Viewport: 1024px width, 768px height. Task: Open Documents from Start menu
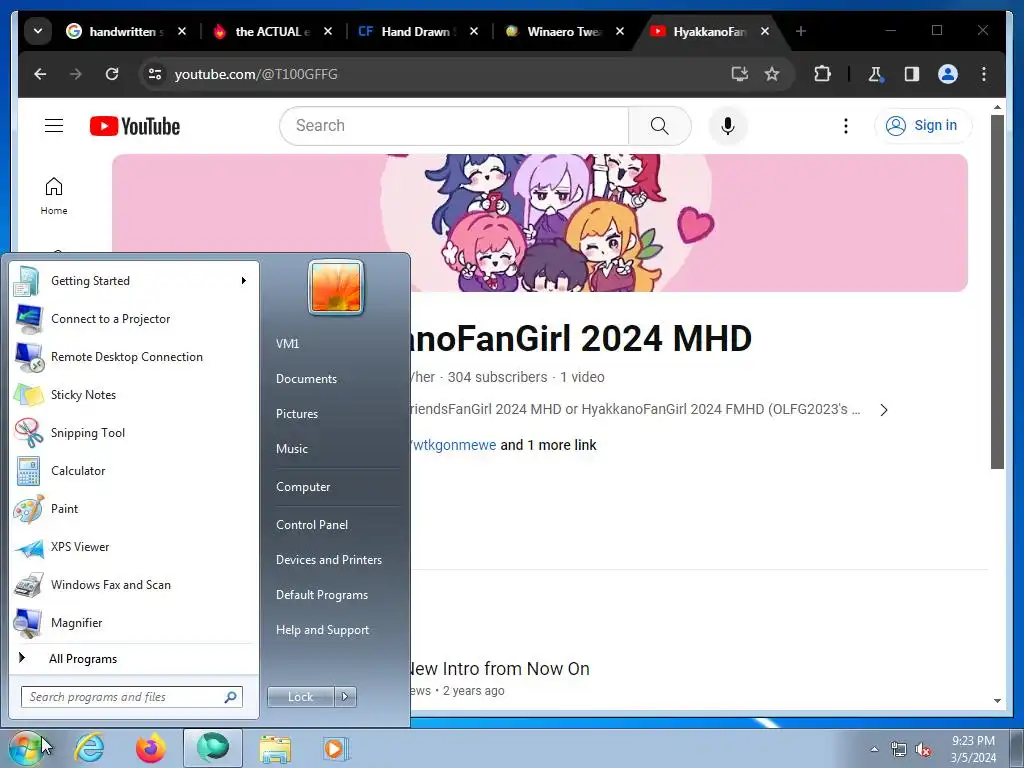[x=306, y=379]
